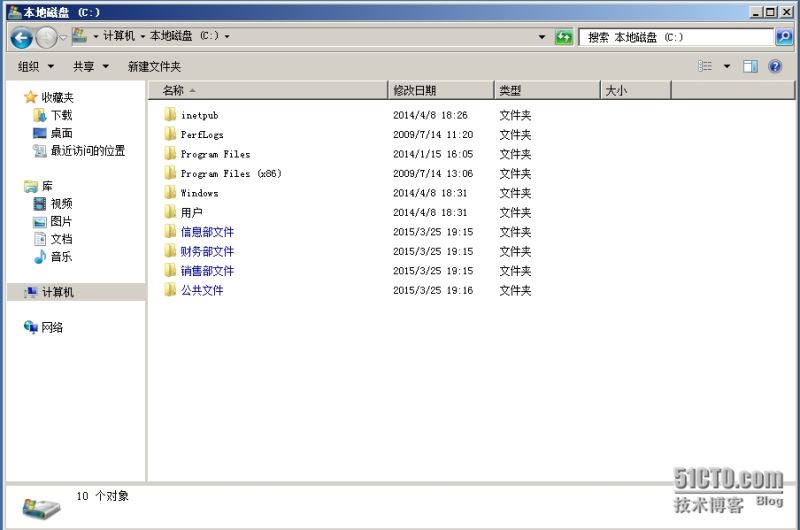
Task: Expand the view options dropdown arrow
Action: click(x=727, y=66)
